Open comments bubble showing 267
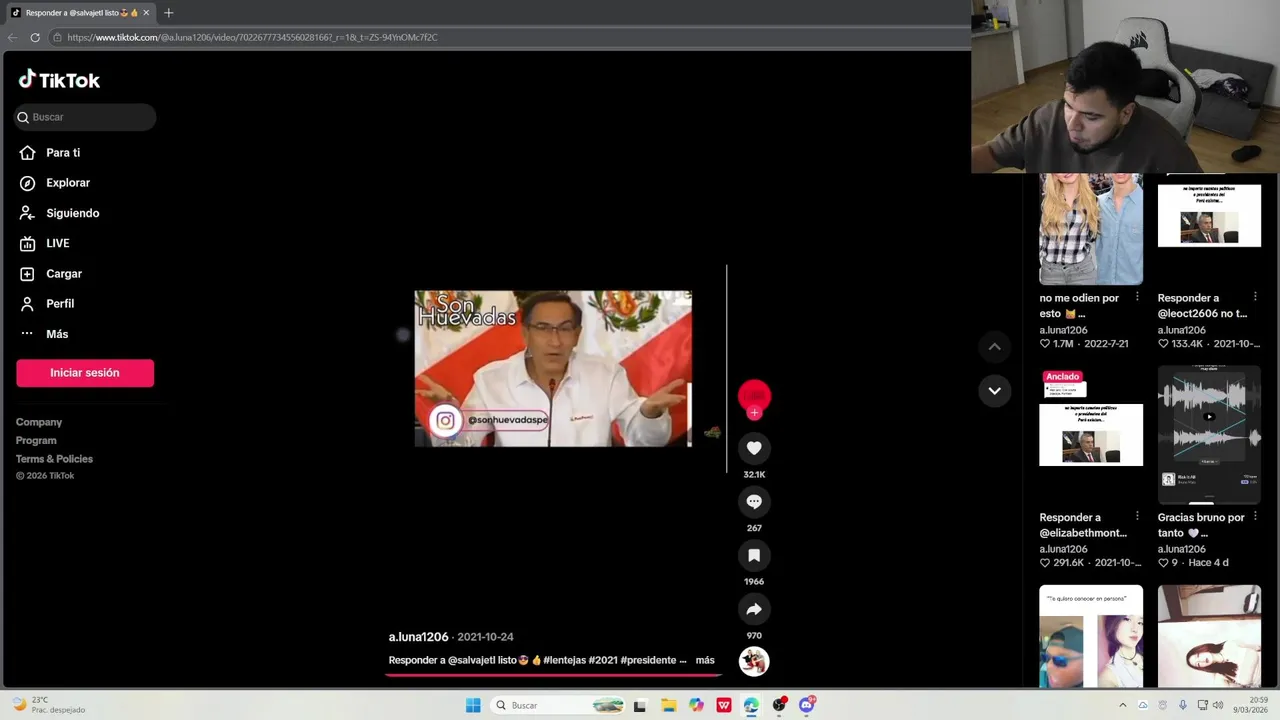The image size is (1280, 720). 754,502
